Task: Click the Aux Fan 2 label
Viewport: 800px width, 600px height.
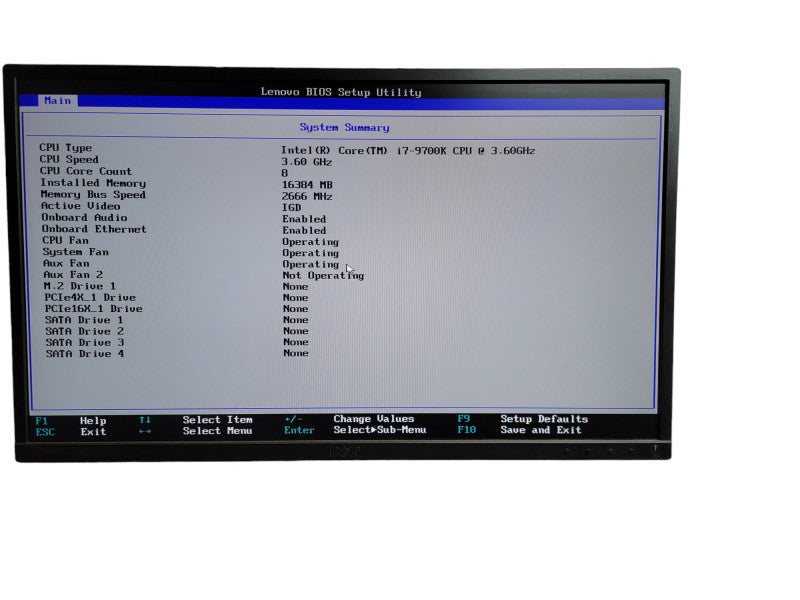Action: click(73, 275)
